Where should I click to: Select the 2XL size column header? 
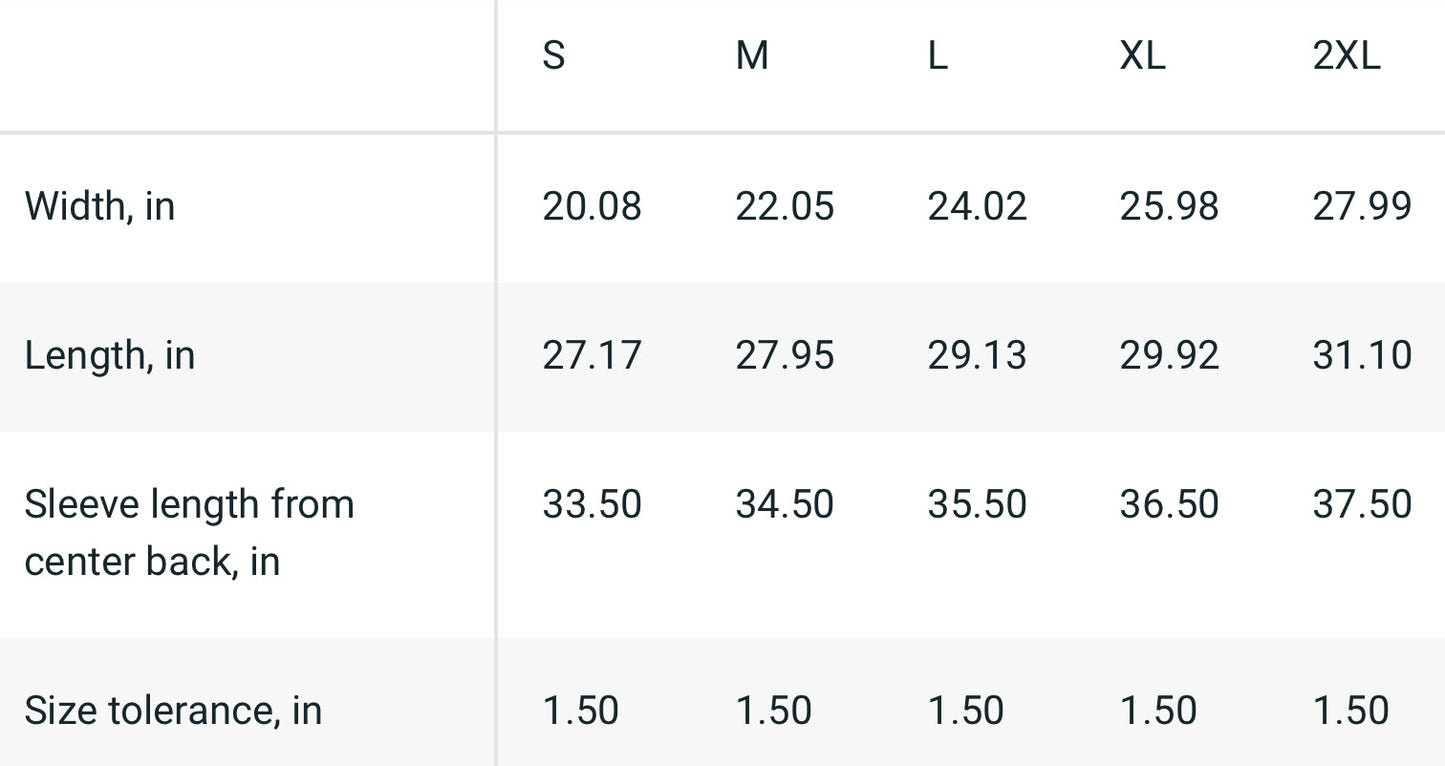coord(1346,56)
